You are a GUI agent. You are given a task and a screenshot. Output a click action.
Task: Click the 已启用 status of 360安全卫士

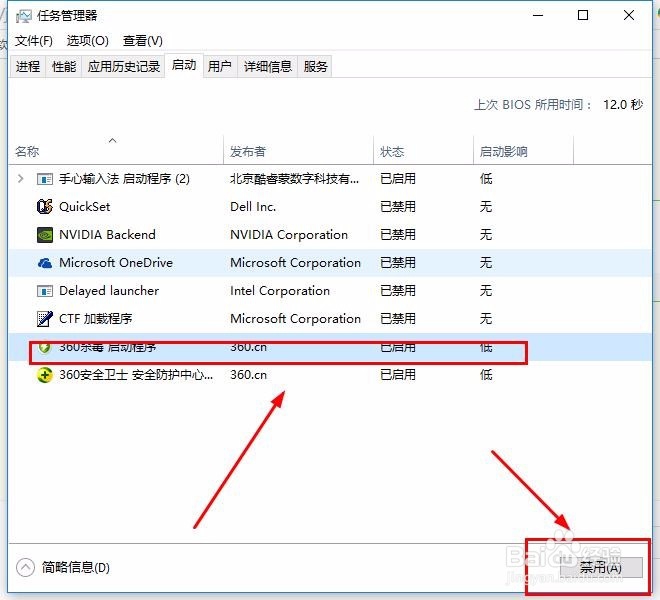(398, 375)
